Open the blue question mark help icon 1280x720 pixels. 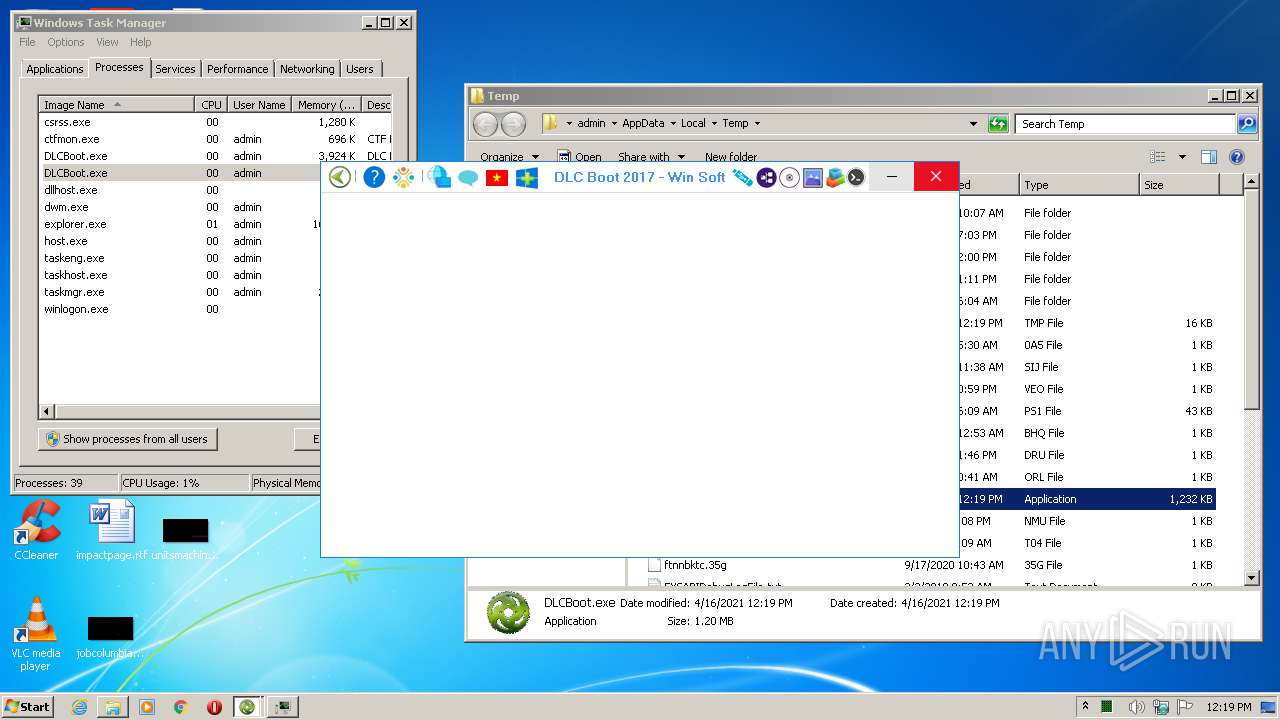pos(374,177)
